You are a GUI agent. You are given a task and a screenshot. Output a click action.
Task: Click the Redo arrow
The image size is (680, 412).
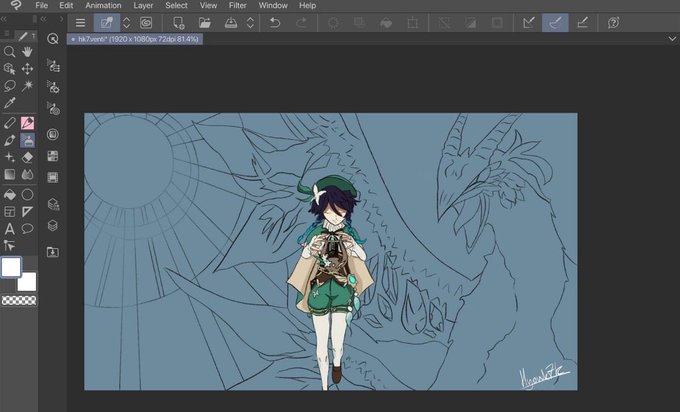pos(301,23)
